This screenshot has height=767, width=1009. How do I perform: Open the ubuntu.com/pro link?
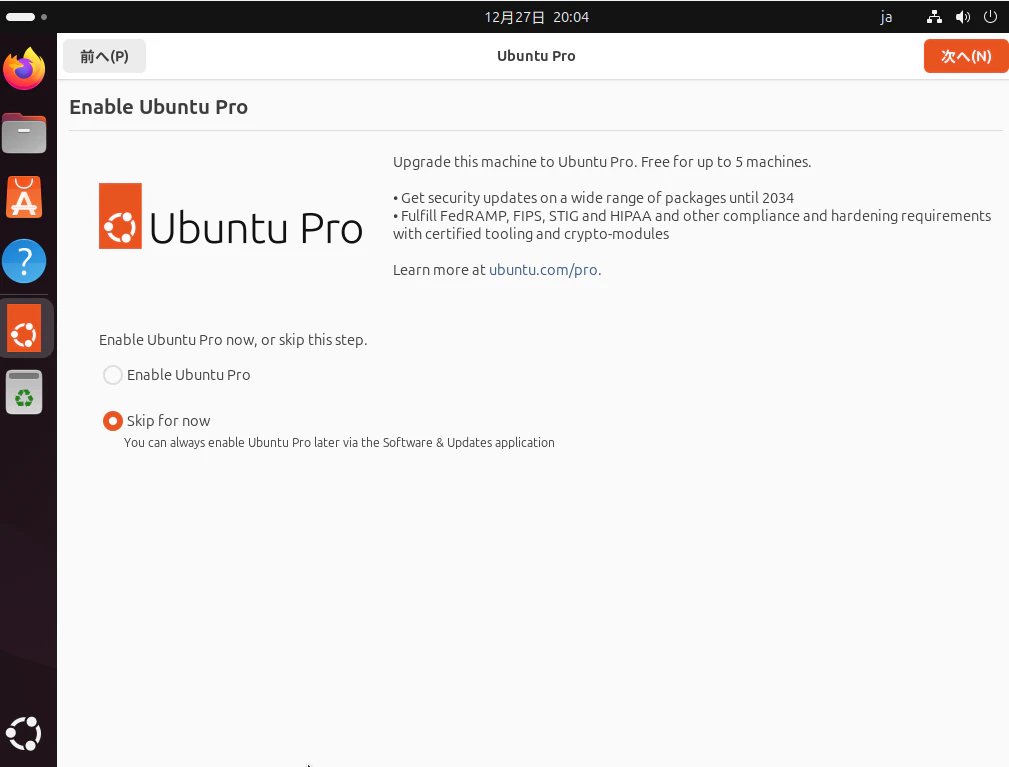(543, 270)
